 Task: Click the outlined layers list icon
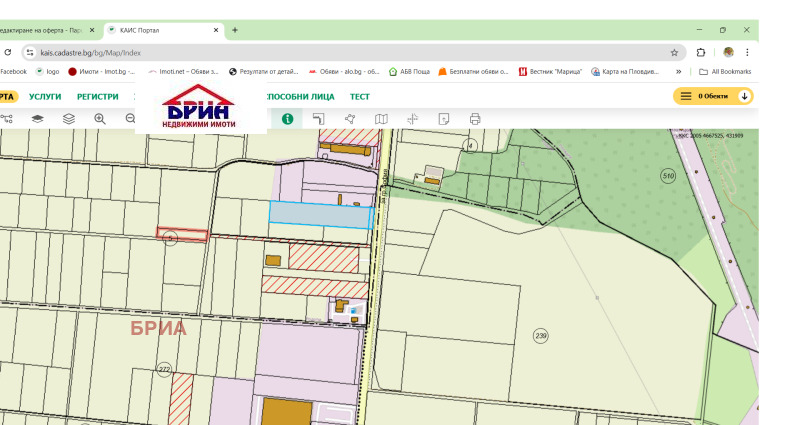pos(68,118)
